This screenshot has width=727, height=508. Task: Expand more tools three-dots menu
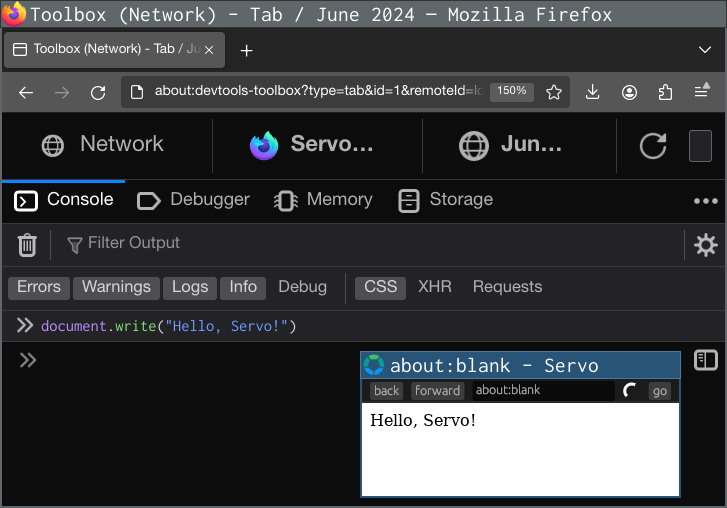(706, 201)
